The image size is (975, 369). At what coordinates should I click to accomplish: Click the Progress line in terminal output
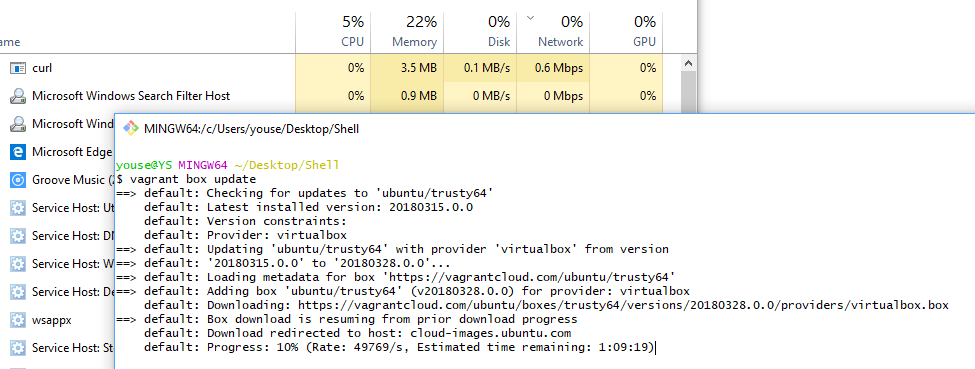click(x=400, y=348)
